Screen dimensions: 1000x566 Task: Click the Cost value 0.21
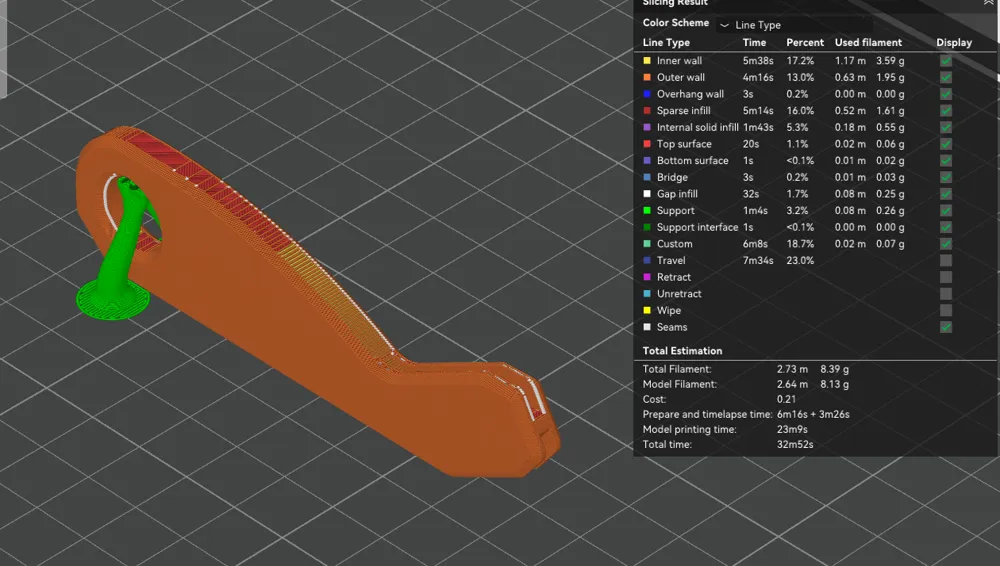pyautogui.click(x=786, y=399)
